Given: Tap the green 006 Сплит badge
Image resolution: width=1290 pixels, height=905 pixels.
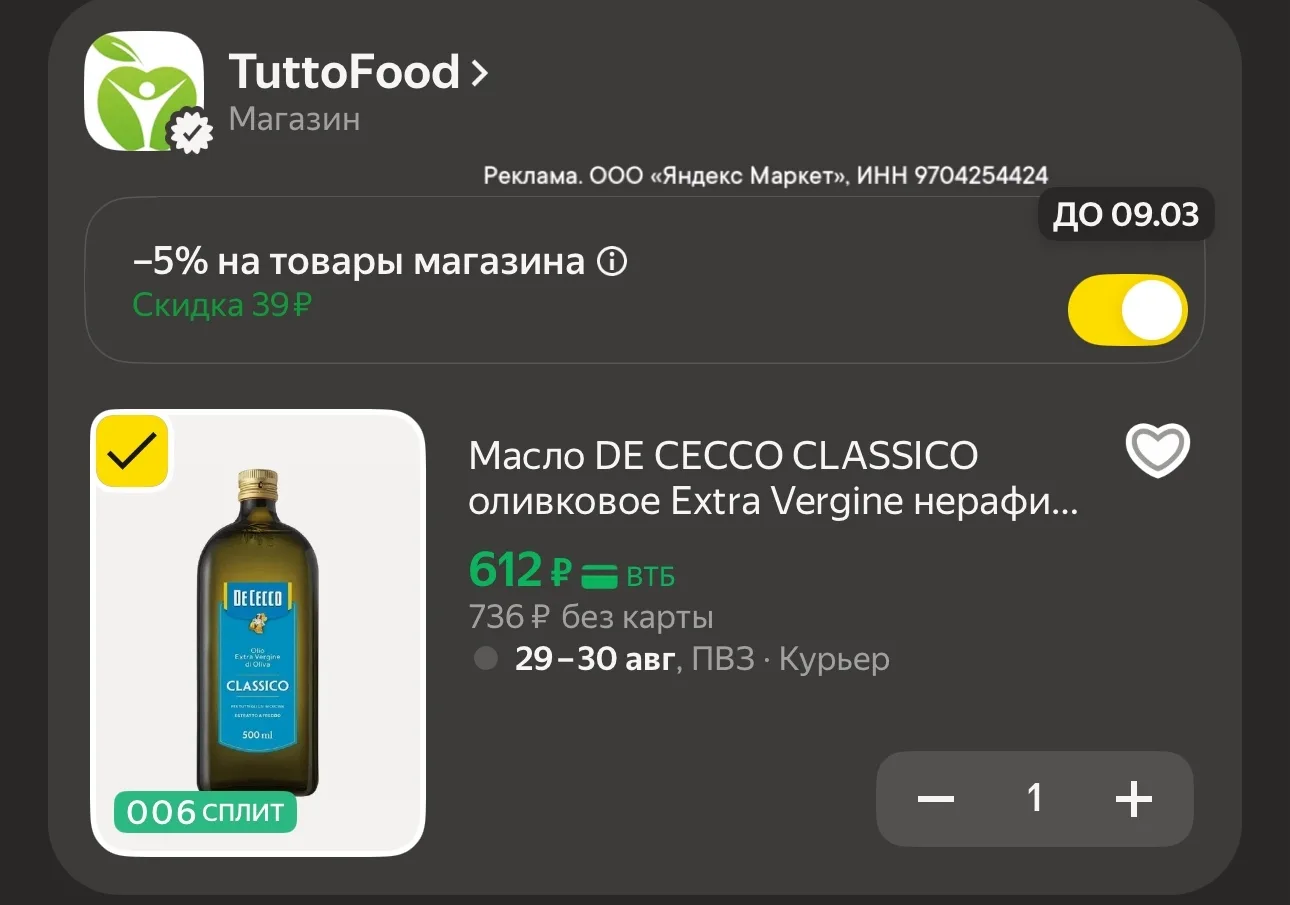Looking at the screenshot, I should (205, 812).
